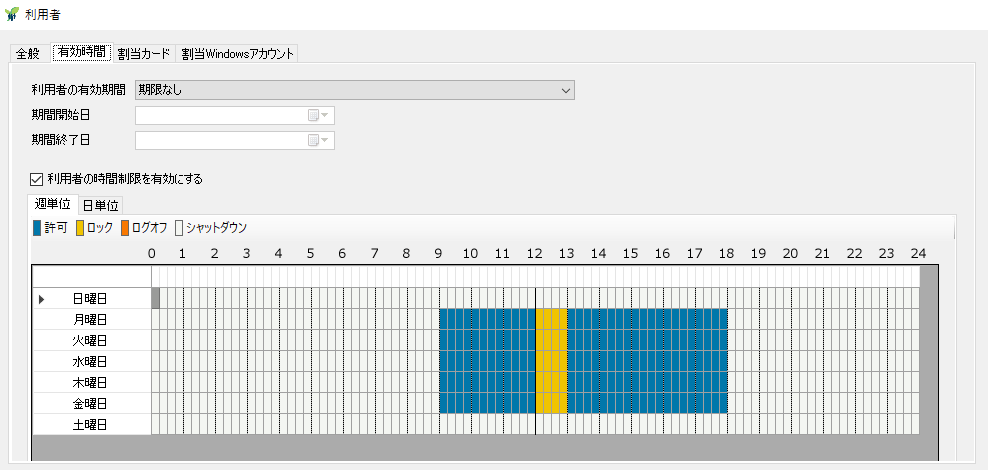Click yellow lock cell on 水曜日 row
Image resolution: width=988 pixels, height=470 pixels.
click(x=551, y=362)
